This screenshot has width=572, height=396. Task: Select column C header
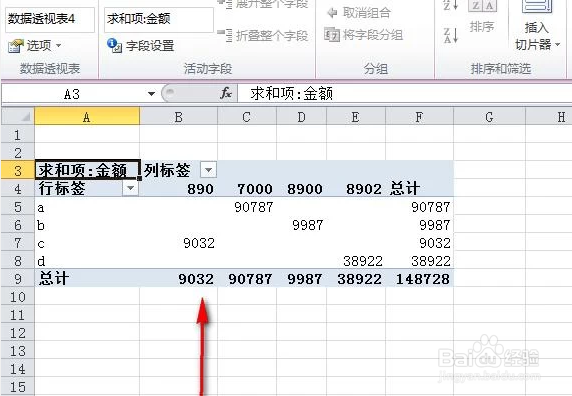tap(247, 117)
